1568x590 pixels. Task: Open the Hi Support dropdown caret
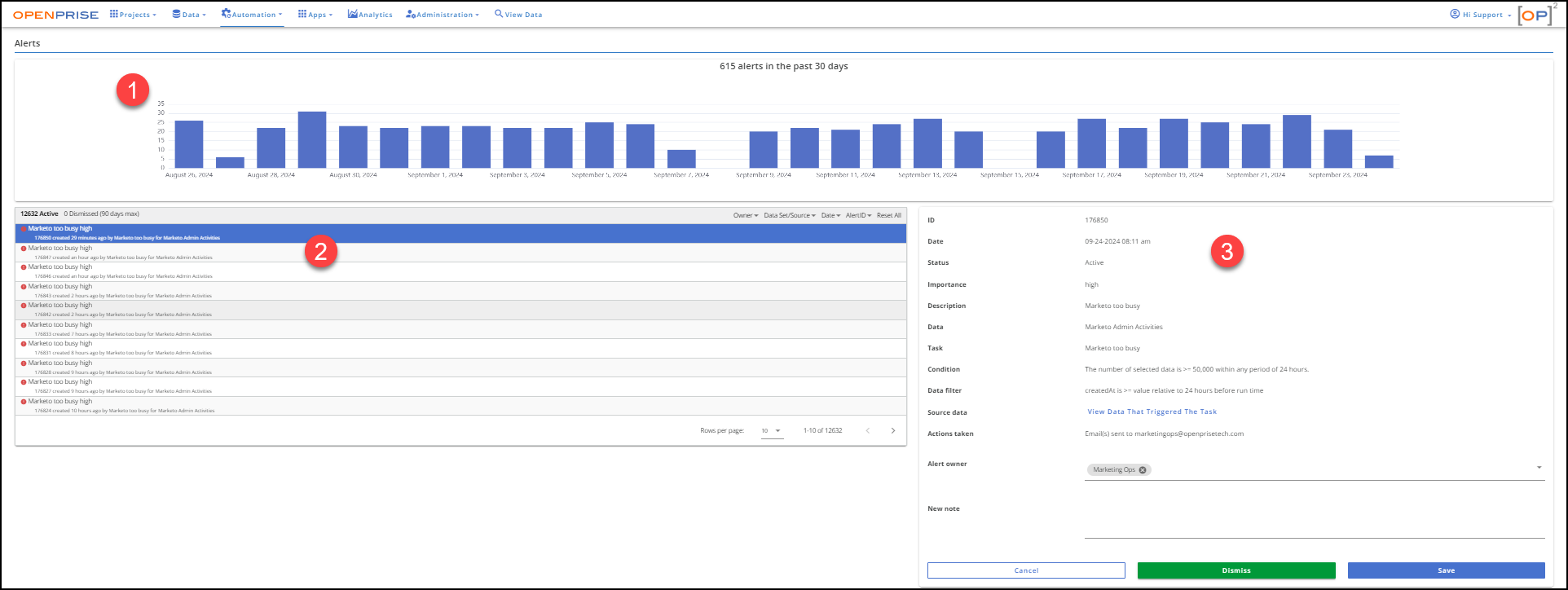point(1509,15)
